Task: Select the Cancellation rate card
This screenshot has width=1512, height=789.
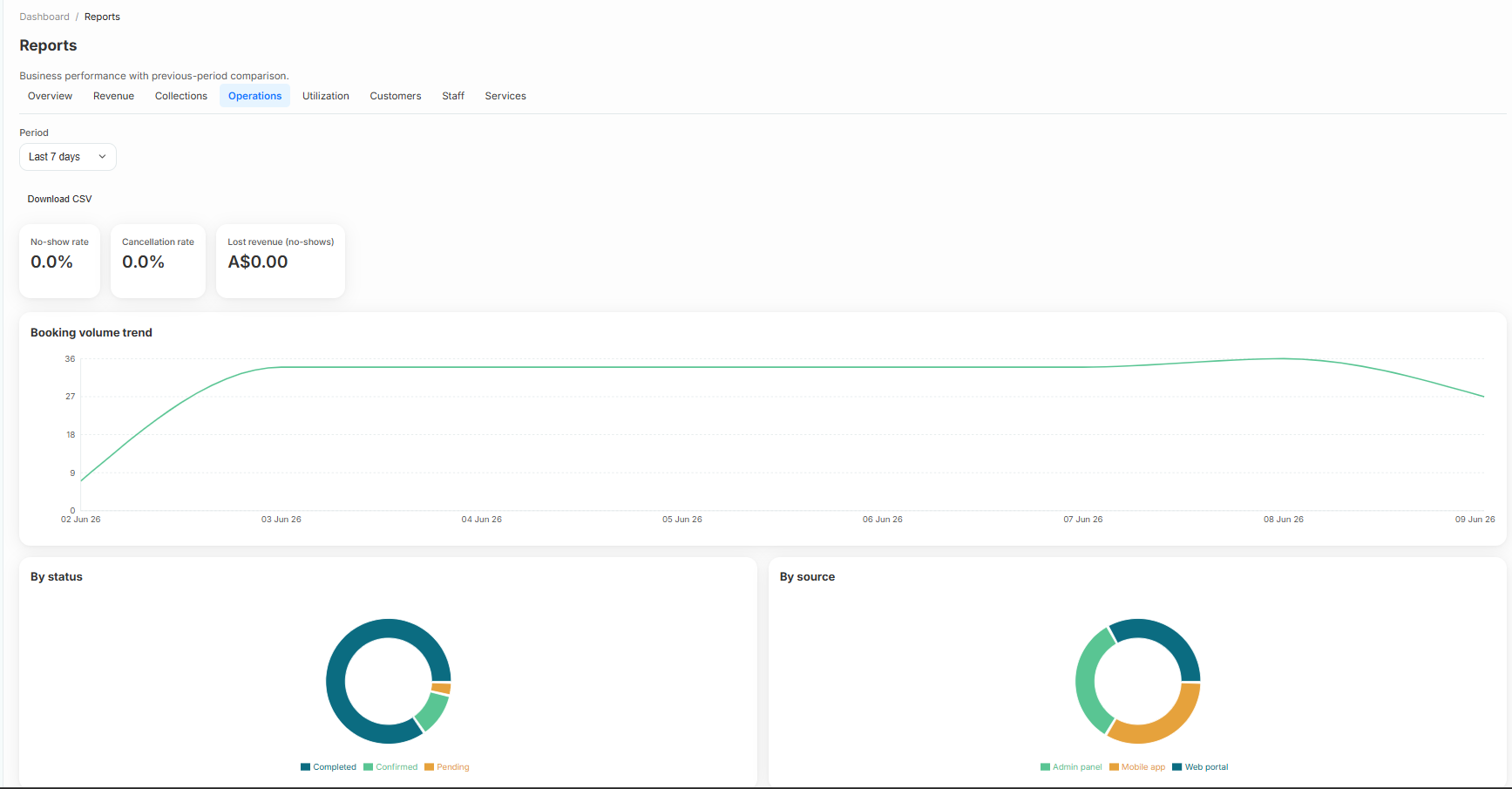Action: click(158, 262)
